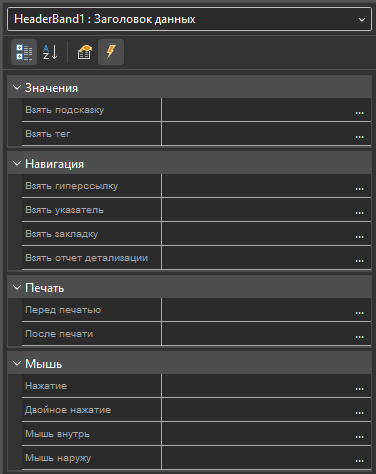
Task: Collapse the Навигация category
Action: click(17, 164)
